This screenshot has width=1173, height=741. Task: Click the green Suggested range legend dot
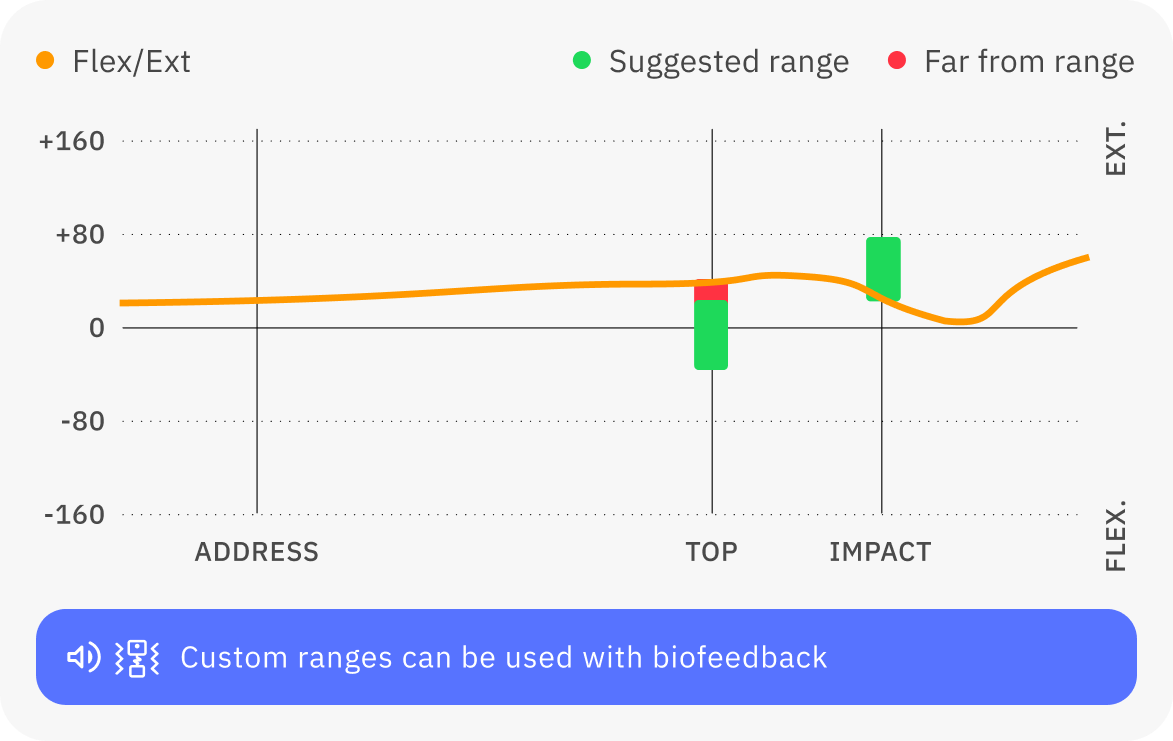[582, 61]
